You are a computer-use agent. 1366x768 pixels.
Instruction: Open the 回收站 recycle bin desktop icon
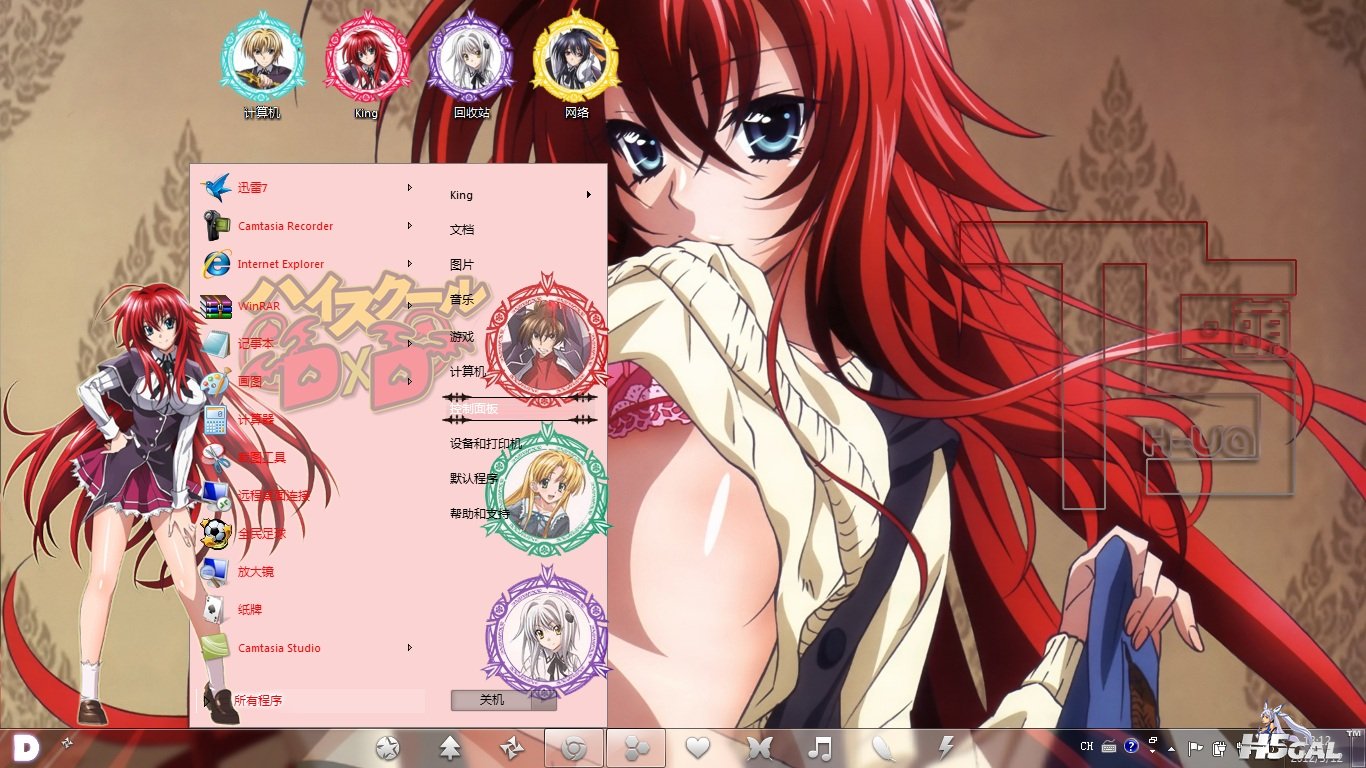click(471, 68)
